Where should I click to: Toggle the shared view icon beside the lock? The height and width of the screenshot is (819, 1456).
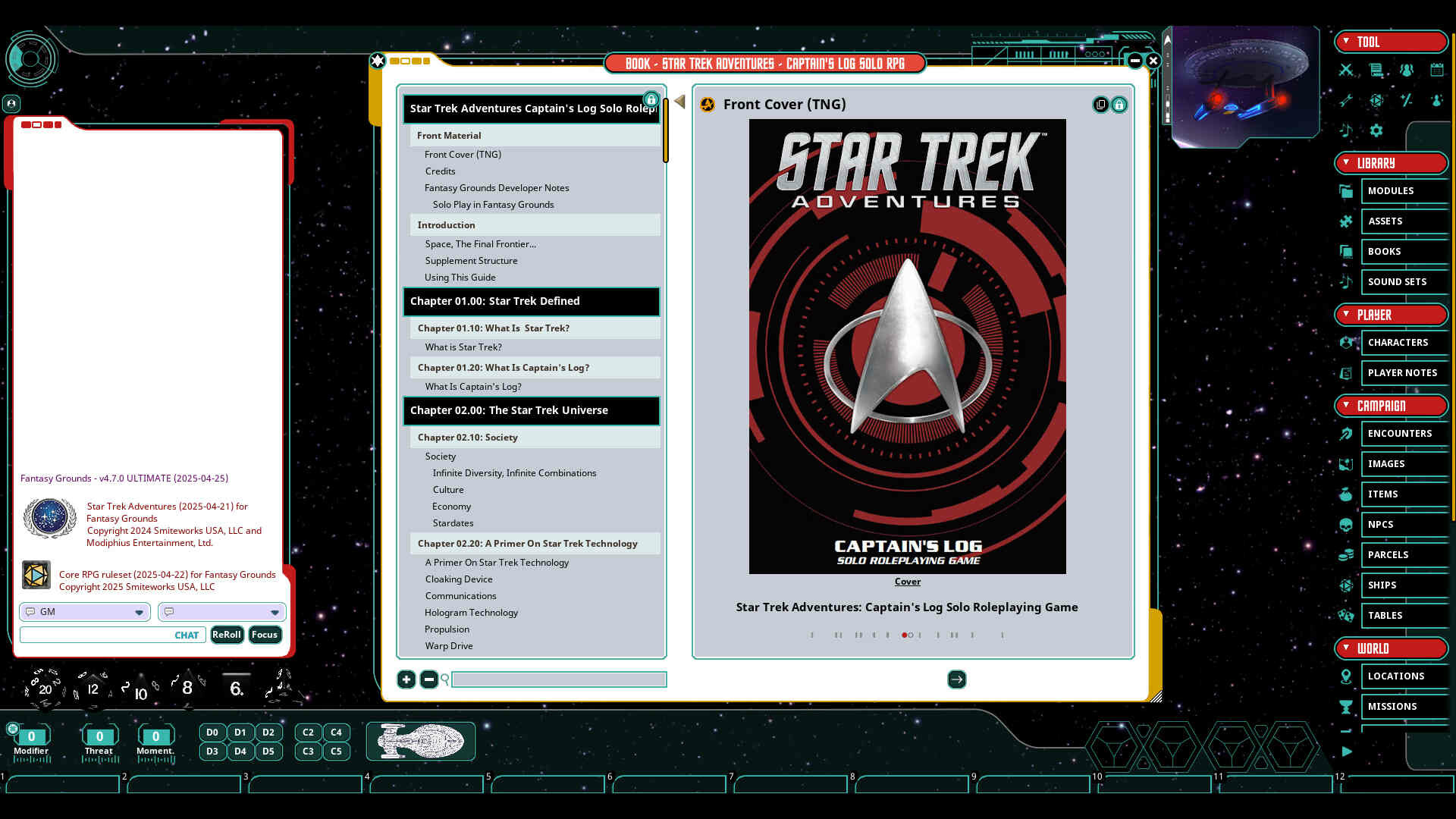click(x=1101, y=105)
